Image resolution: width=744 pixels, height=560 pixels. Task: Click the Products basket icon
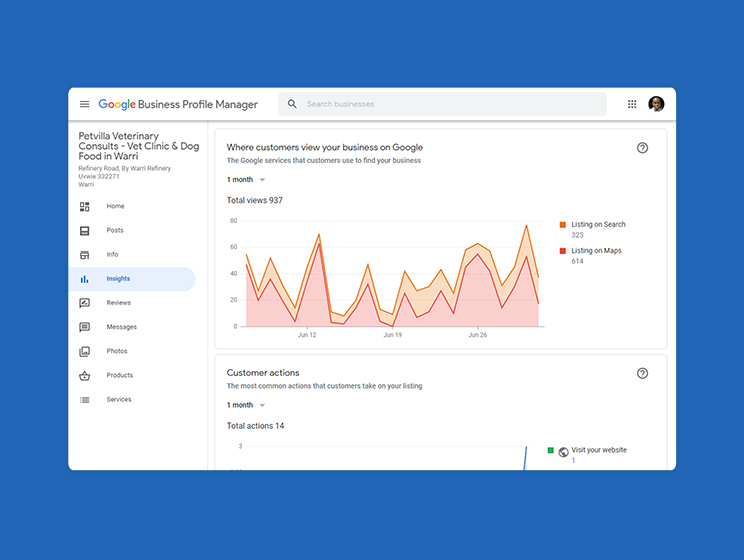(x=84, y=375)
